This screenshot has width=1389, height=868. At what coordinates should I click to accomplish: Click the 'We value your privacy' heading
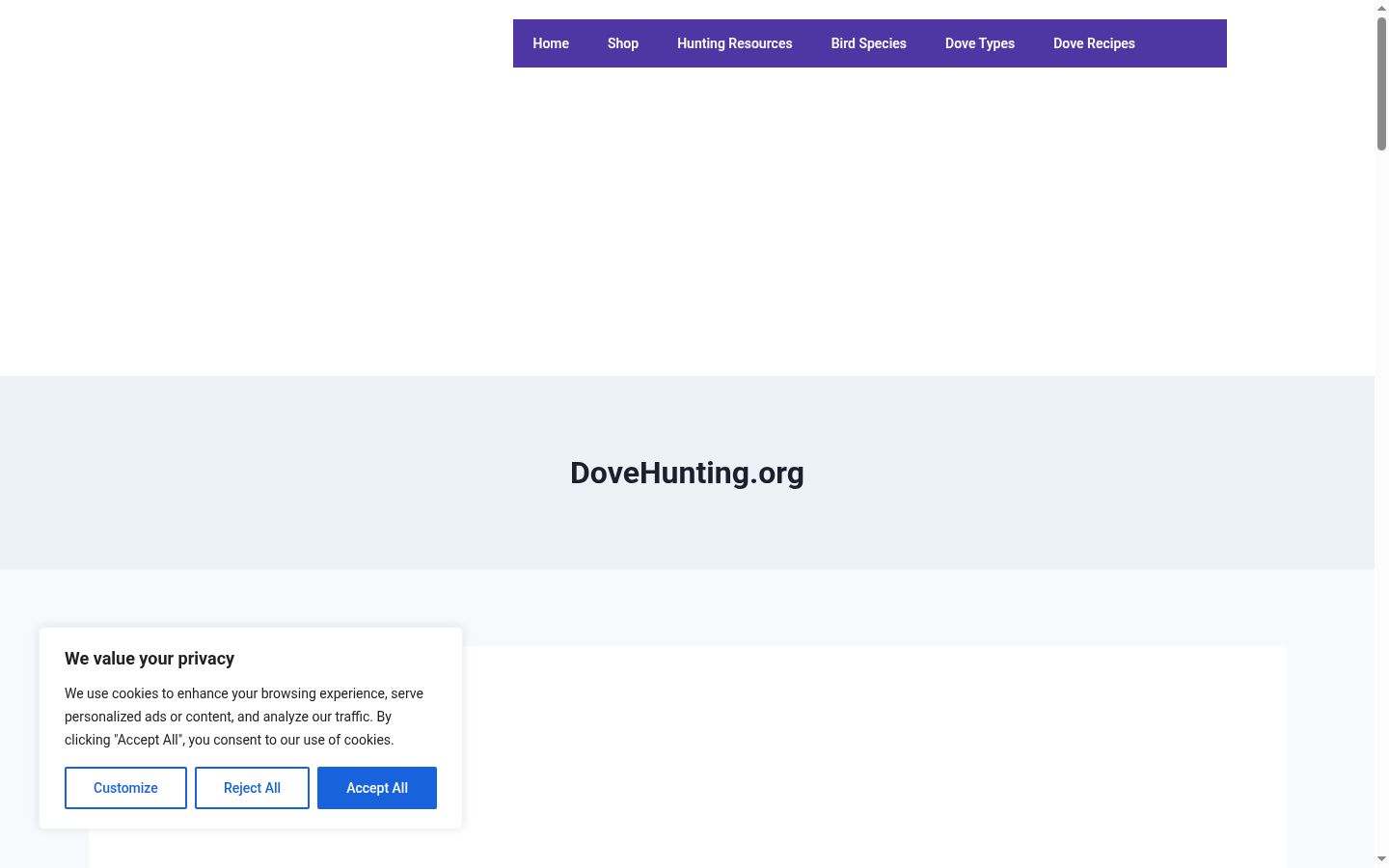150,659
